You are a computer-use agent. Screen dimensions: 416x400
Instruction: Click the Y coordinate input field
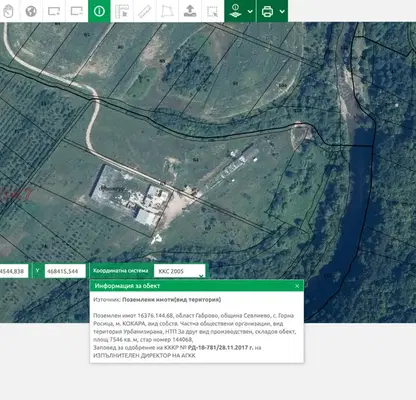[x=65, y=271]
